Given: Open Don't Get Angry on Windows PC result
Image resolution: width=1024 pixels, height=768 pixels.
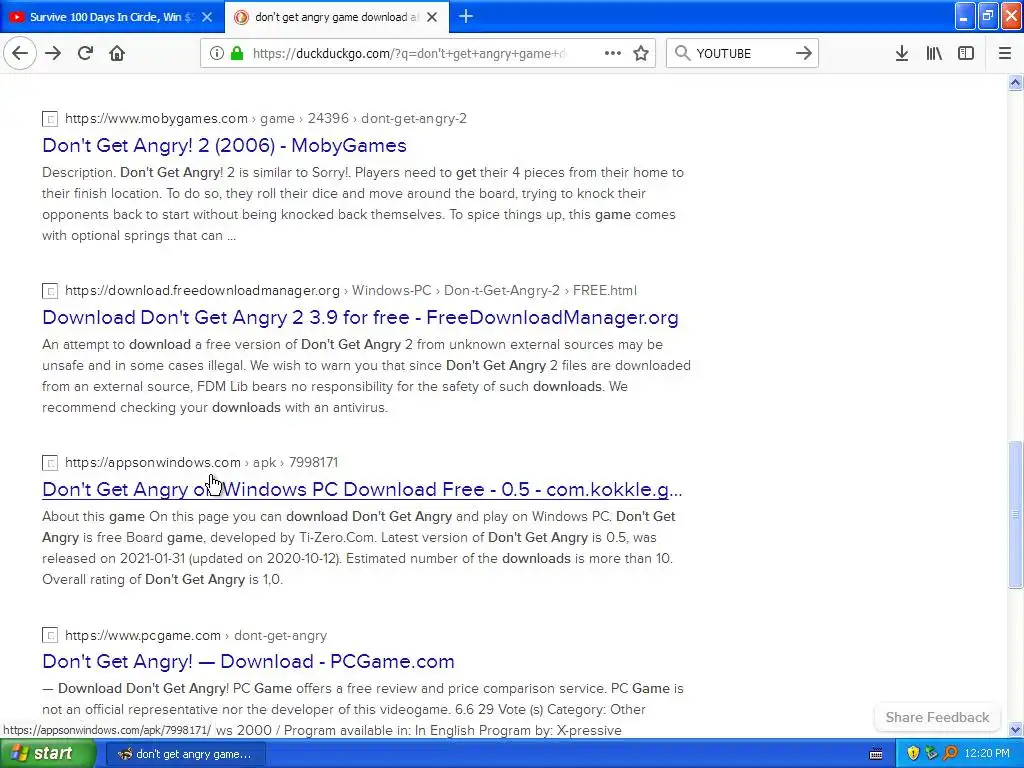Looking at the screenshot, I should [x=362, y=488].
